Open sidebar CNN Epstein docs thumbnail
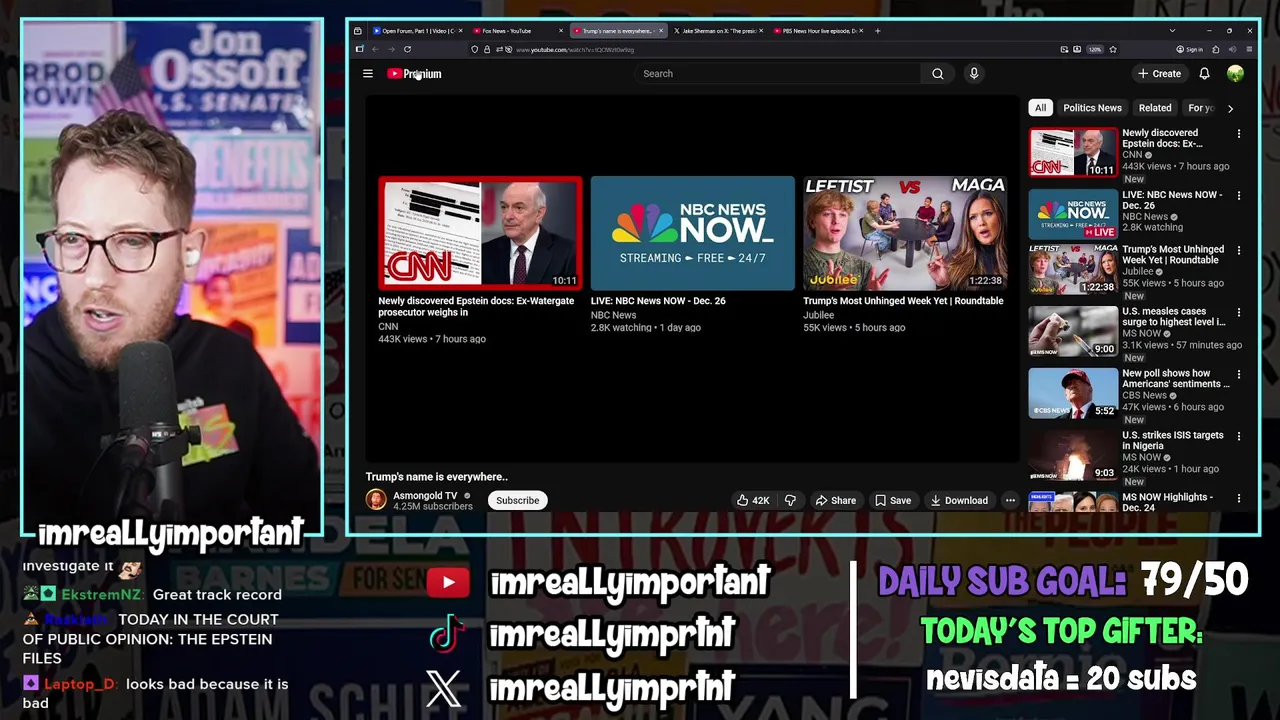 coord(1073,152)
